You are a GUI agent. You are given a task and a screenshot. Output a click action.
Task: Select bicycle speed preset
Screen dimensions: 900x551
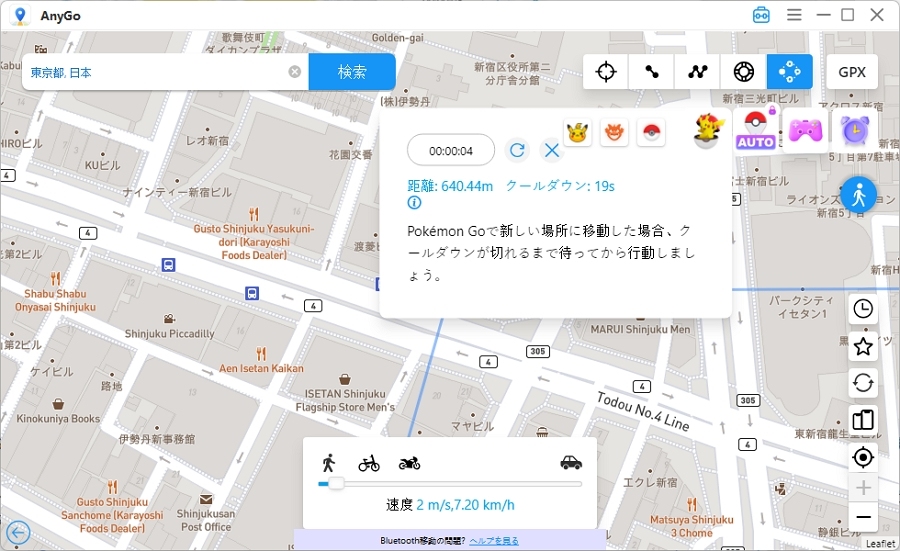pos(369,463)
